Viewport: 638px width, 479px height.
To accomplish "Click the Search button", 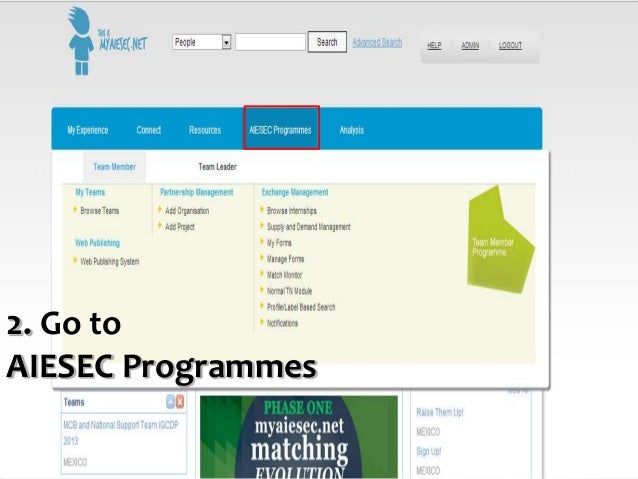I will pyautogui.click(x=327, y=42).
